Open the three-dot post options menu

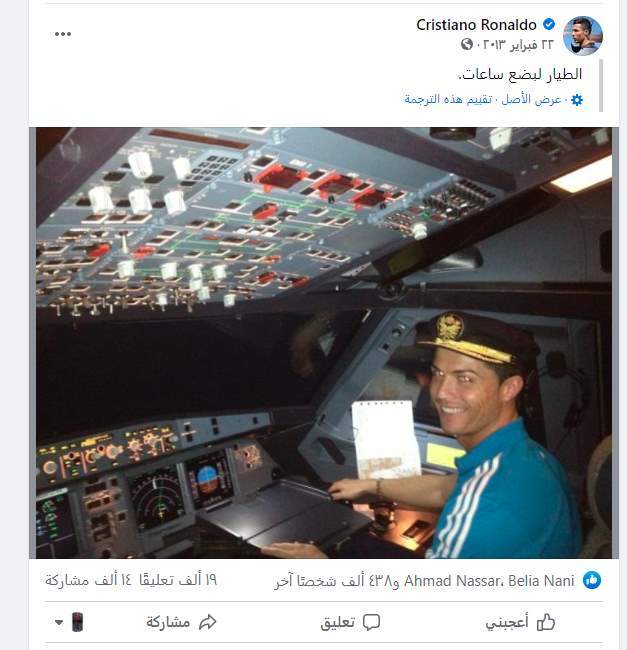coord(63,34)
